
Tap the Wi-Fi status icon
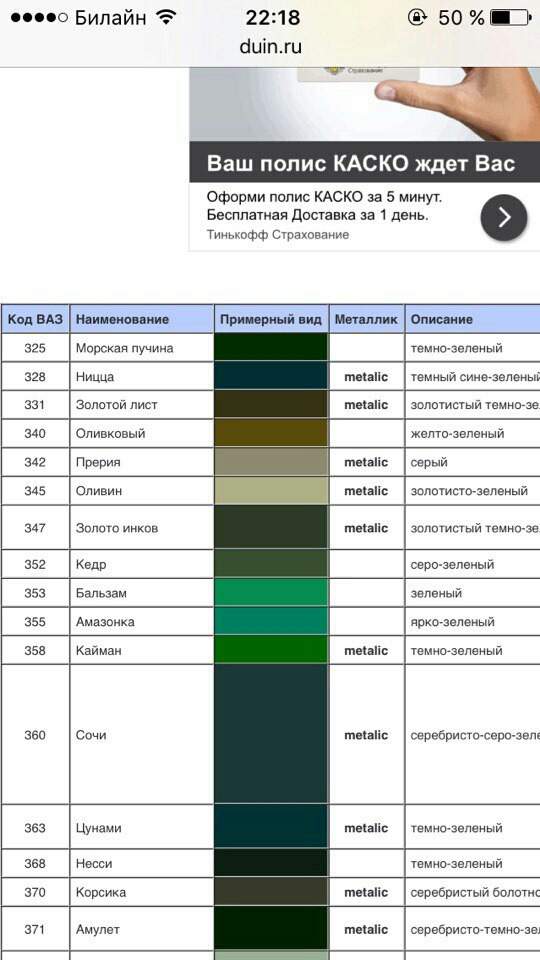click(166, 17)
